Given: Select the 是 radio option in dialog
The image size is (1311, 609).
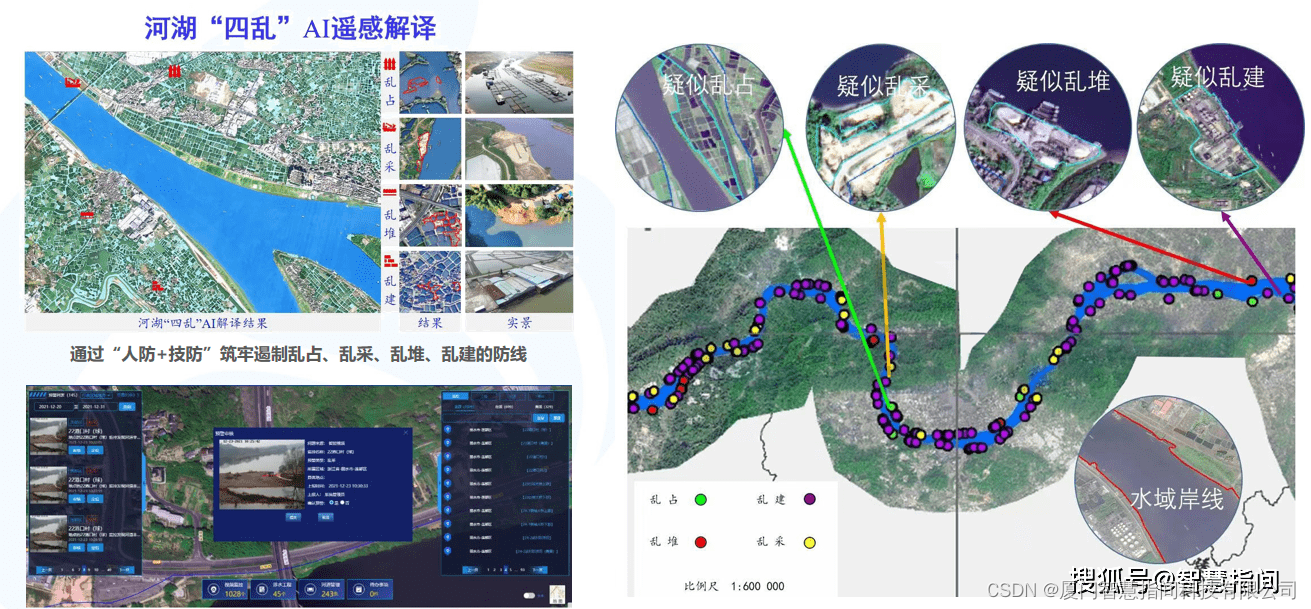Looking at the screenshot, I should (331, 502).
